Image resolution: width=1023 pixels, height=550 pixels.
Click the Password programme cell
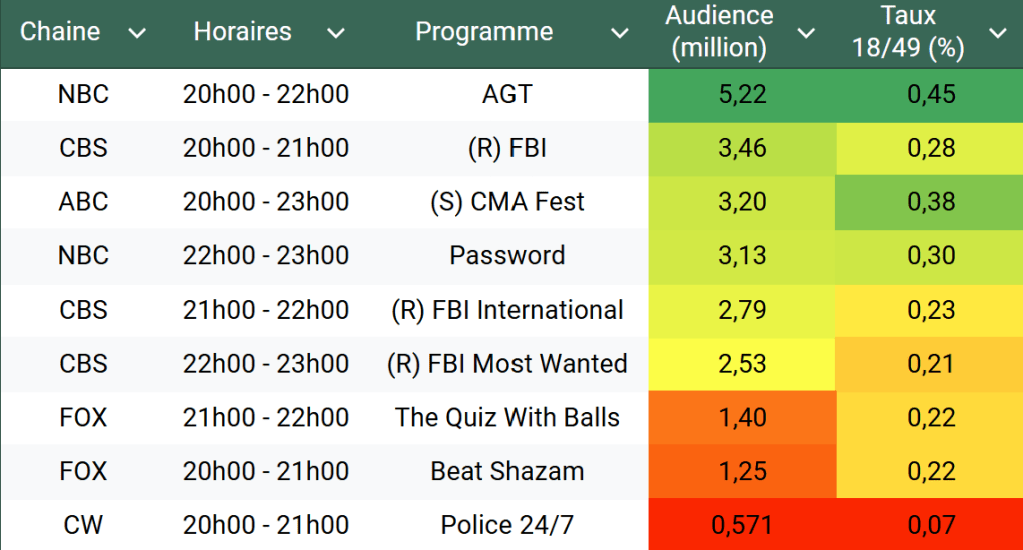click(507, 256)
